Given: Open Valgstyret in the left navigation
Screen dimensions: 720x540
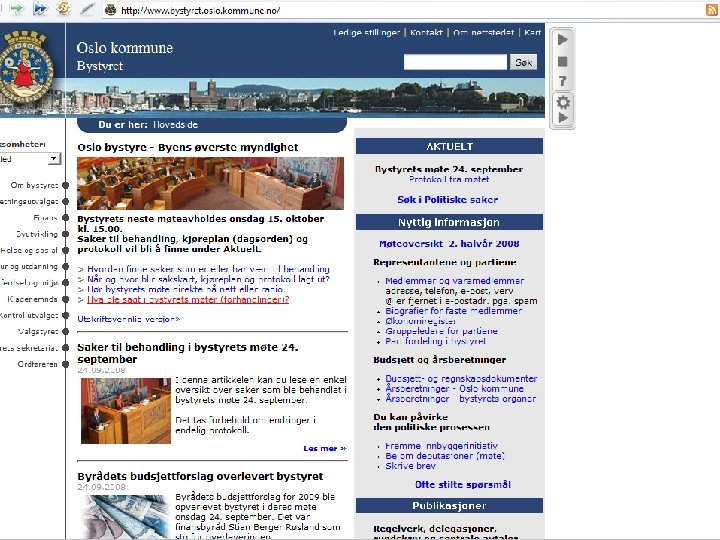Looking at the screenshot, I should [38, 331].
